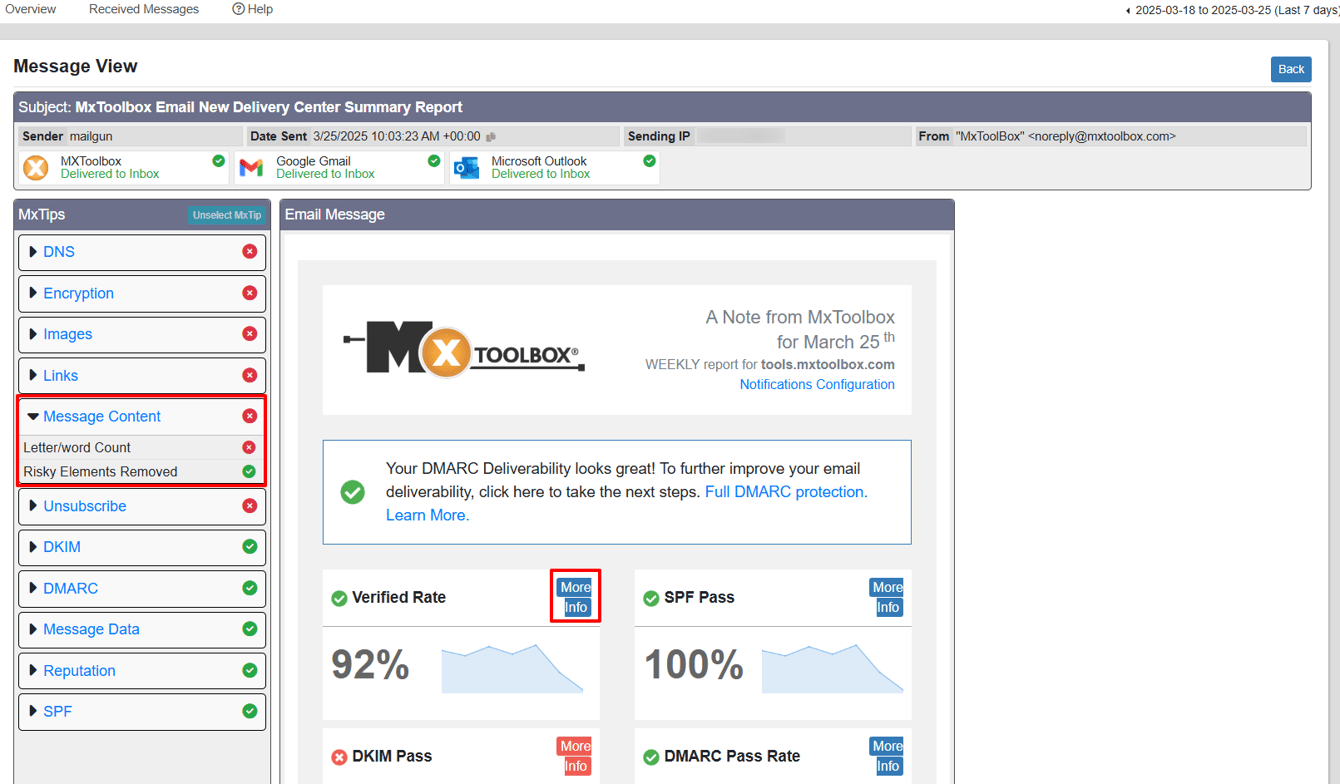Open the Overview menu item
The height and width of the screenshot is (784, 1340).
point(31,9)
